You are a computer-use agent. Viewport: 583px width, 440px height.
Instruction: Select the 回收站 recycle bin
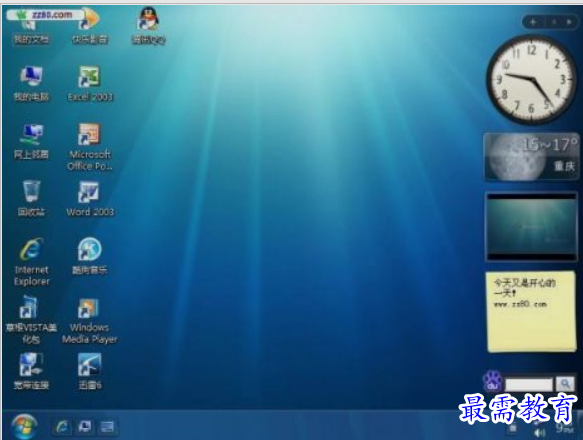coord(31,198)
